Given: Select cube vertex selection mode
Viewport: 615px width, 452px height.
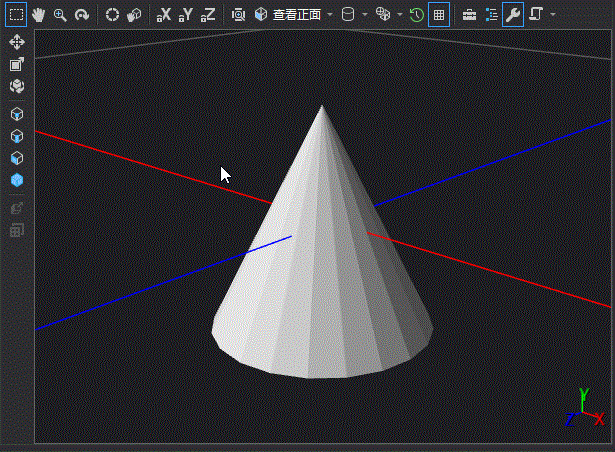Looking at the screenshot, I should pos(17,115).
